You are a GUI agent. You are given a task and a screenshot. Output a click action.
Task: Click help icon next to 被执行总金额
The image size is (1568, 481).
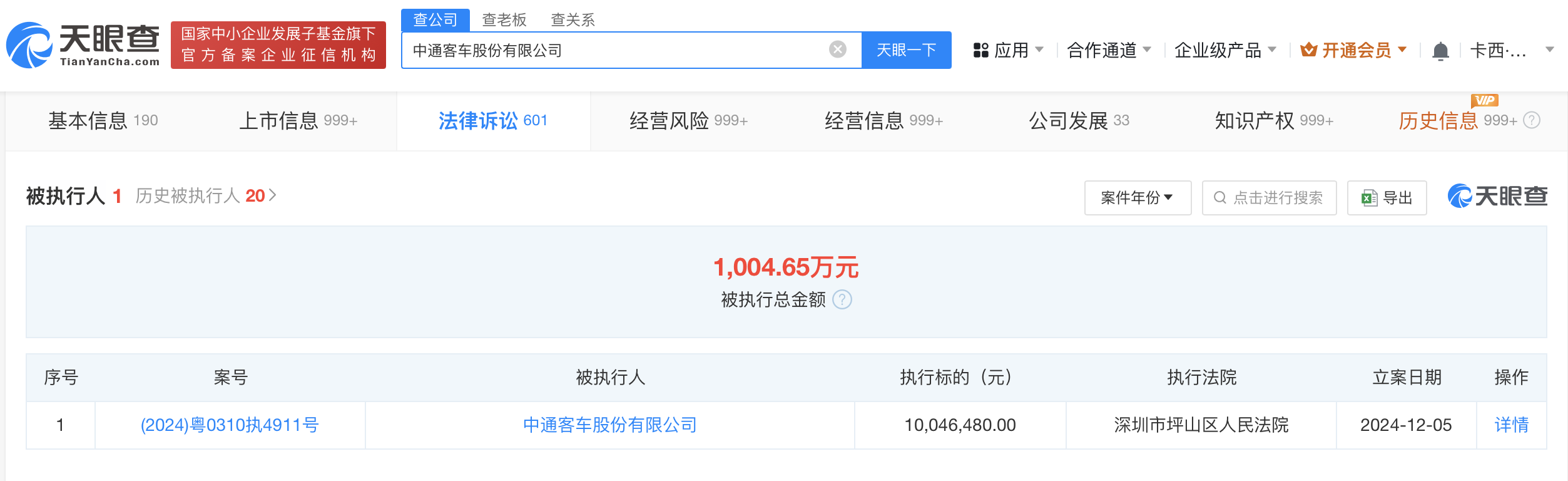[842, 299]
